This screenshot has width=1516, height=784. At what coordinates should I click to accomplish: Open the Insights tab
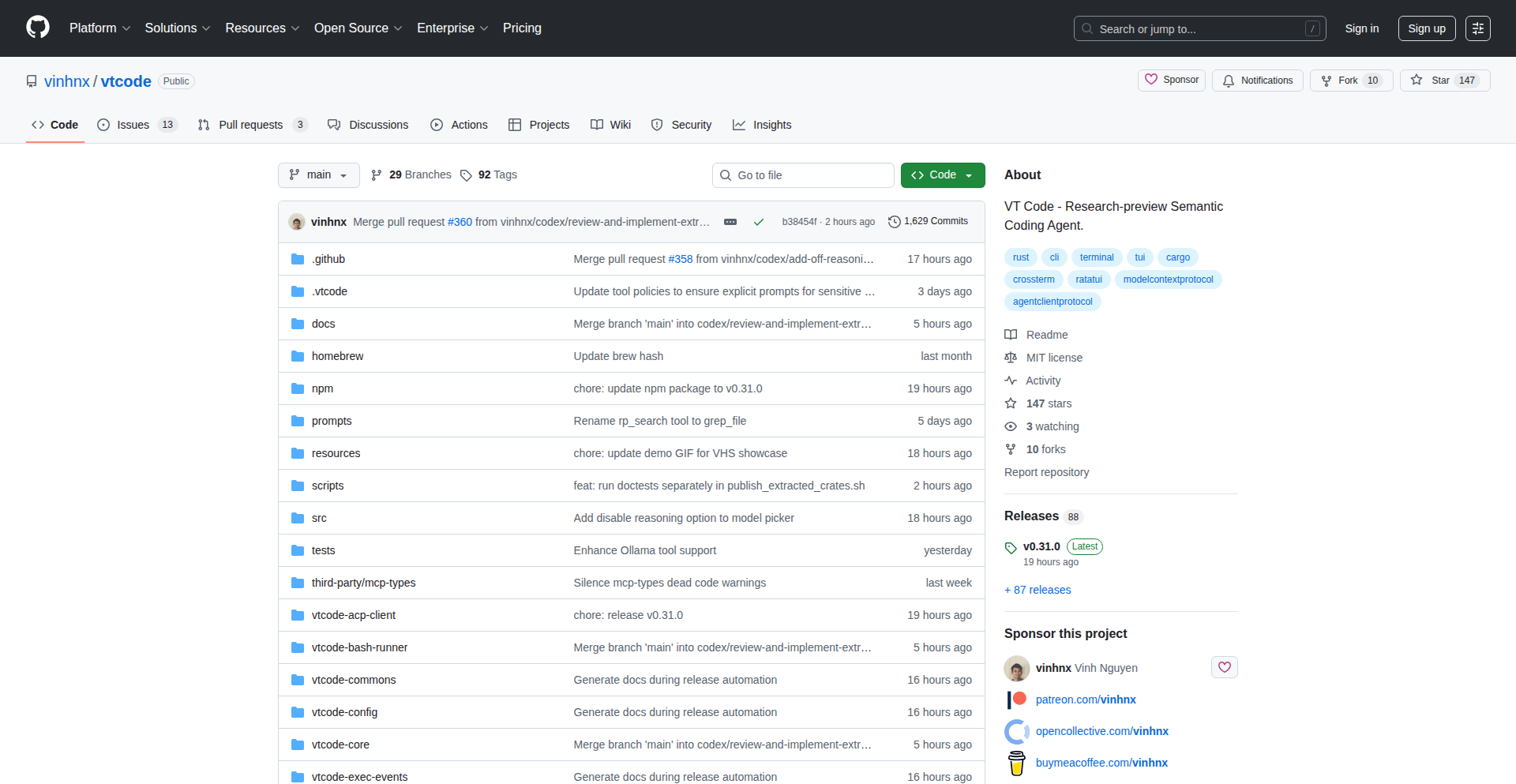[x=762, y=125]
